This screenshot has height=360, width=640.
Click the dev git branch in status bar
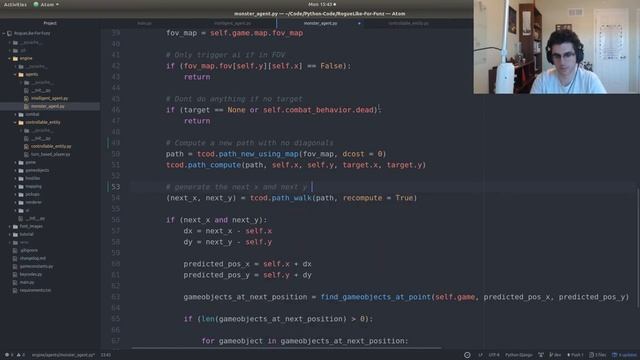(555, 355)
